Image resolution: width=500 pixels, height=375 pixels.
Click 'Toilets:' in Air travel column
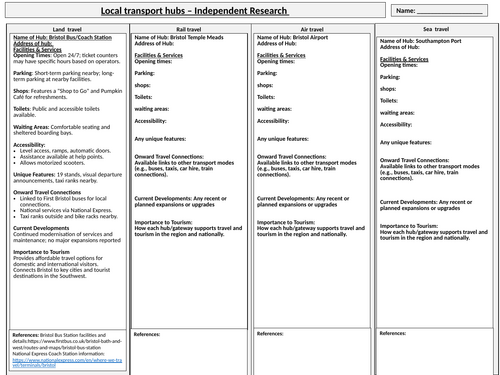coord(266,97)
